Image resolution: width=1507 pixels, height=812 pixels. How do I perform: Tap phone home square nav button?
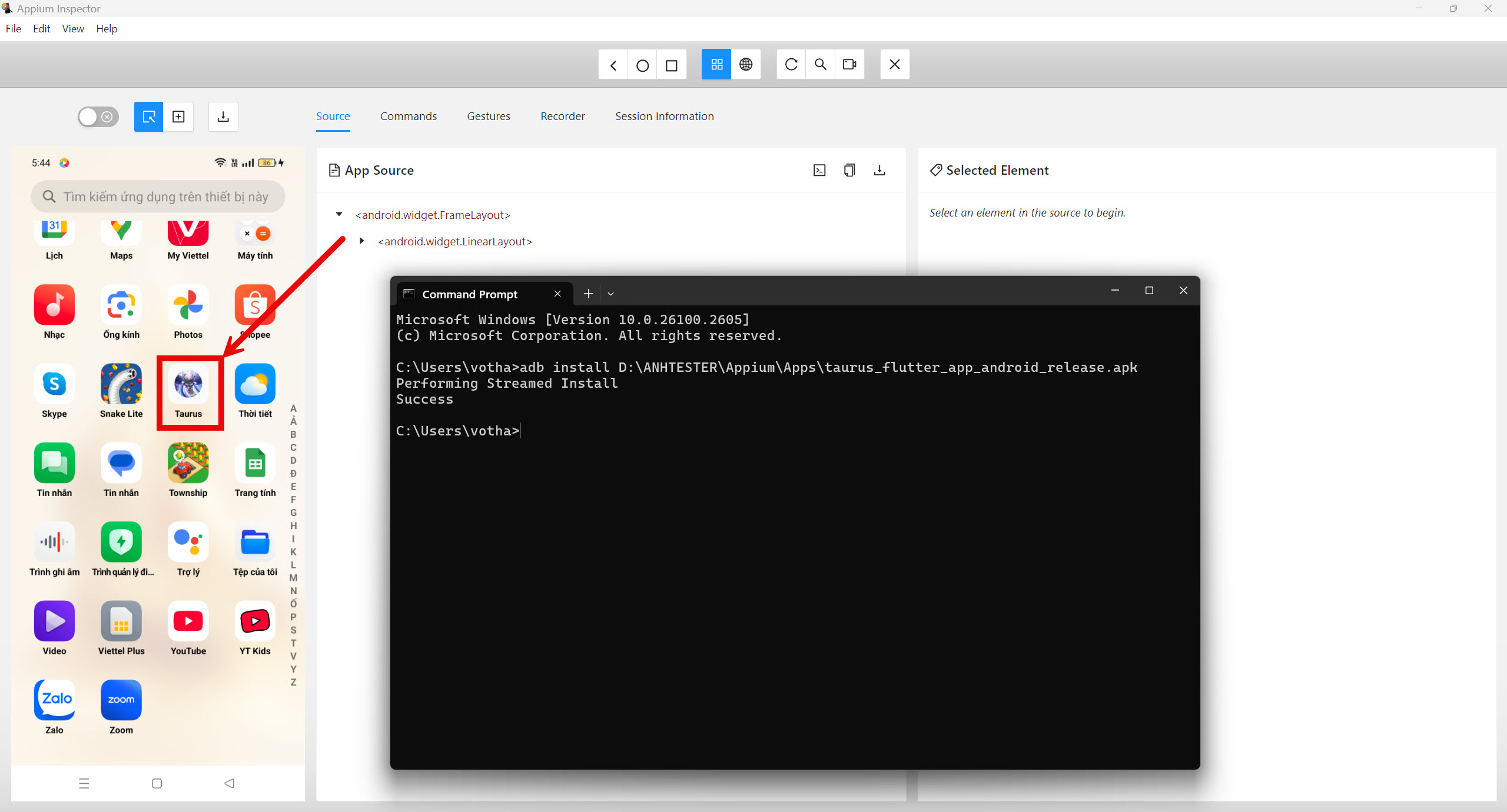(x=157, y=783)
